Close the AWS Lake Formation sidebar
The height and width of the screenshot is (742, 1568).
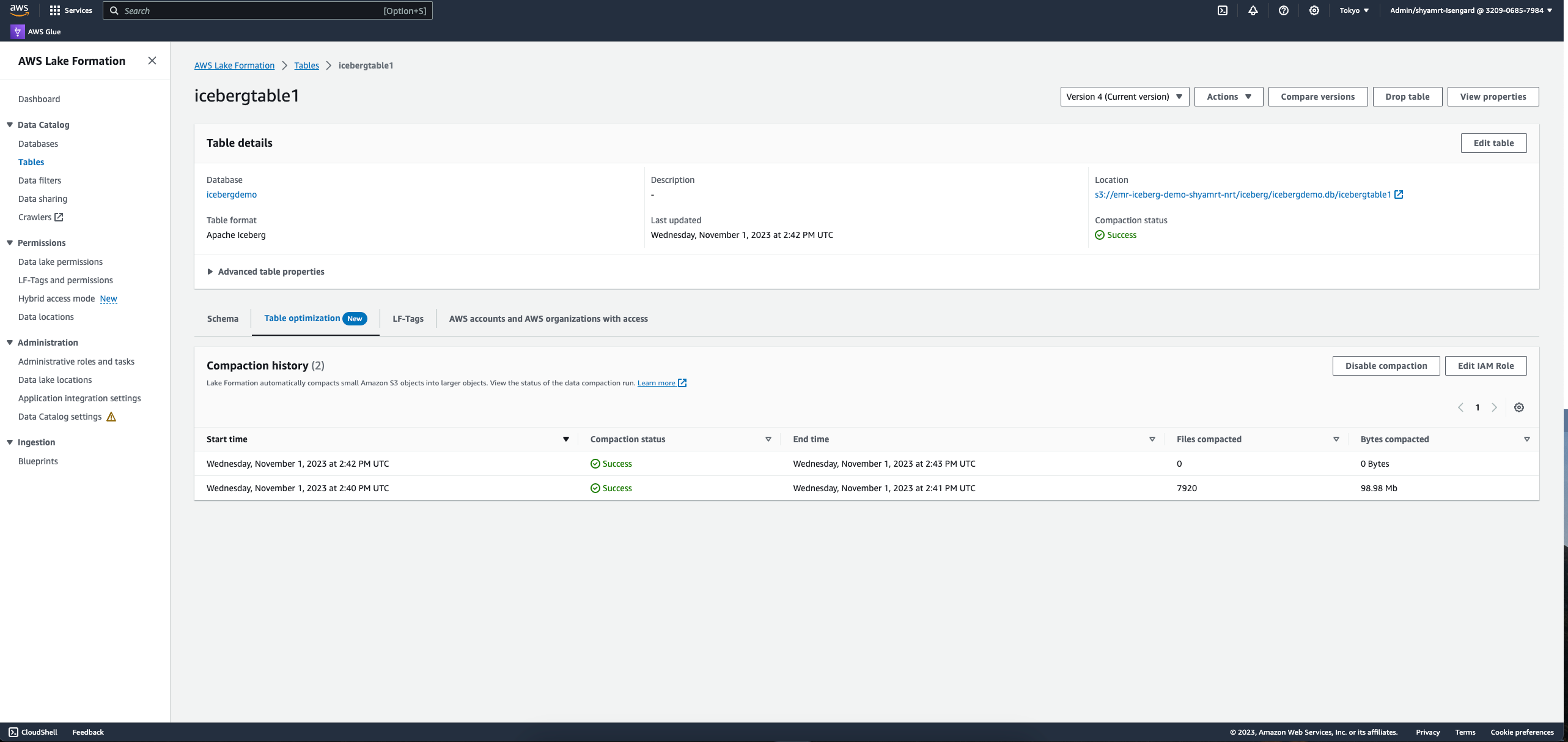pyautogui.click(x=152, y=61)
